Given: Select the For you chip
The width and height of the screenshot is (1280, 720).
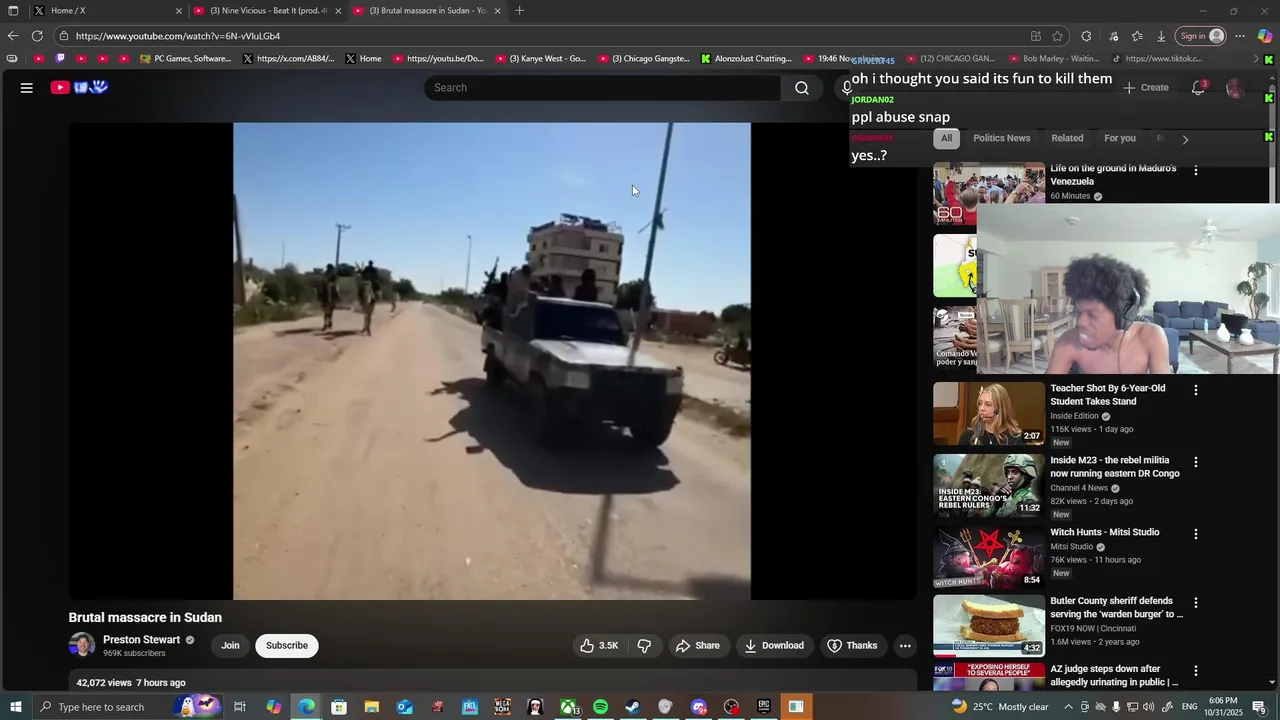Looking at the screenshot, I should click(x=1120, y=138).
